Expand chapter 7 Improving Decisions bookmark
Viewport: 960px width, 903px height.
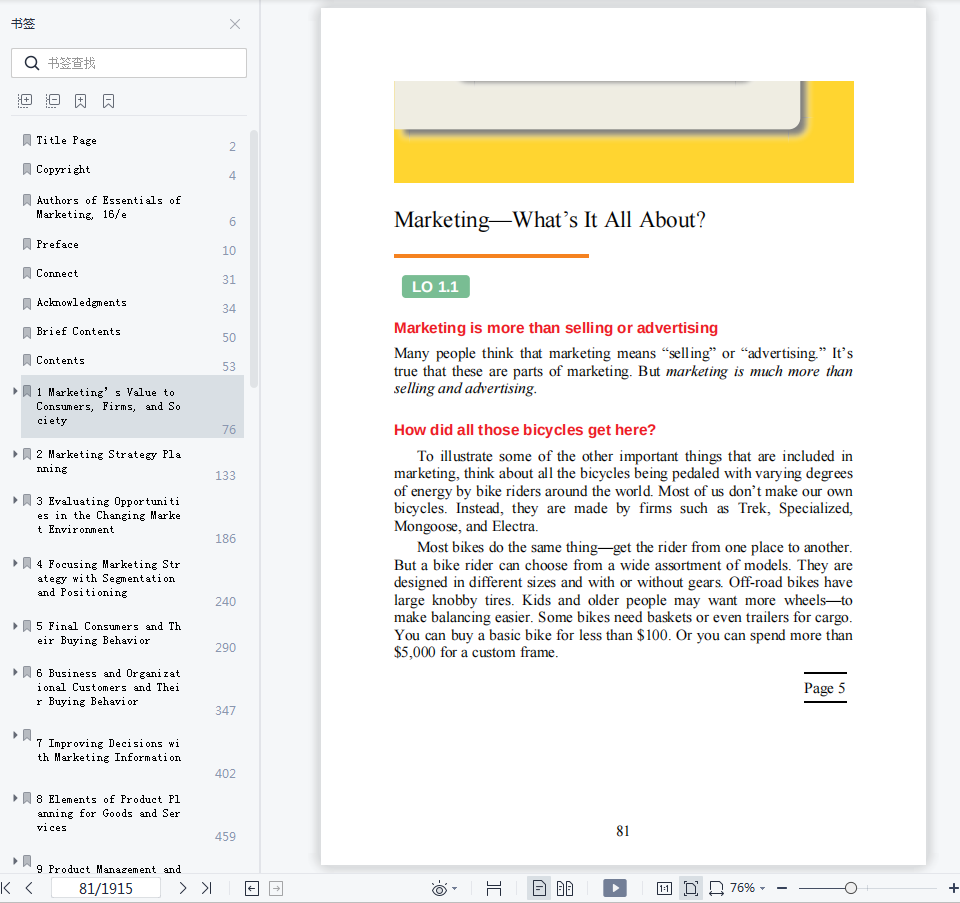tap(15, 735)
